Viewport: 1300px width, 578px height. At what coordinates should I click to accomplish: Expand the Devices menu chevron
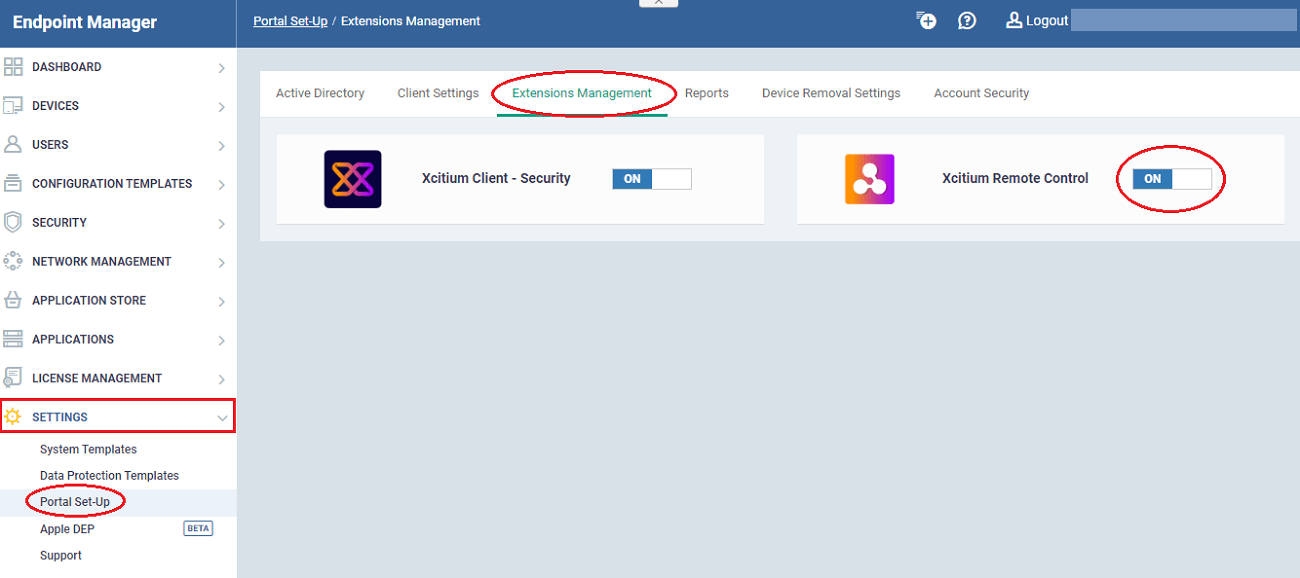tap(222, 107)
